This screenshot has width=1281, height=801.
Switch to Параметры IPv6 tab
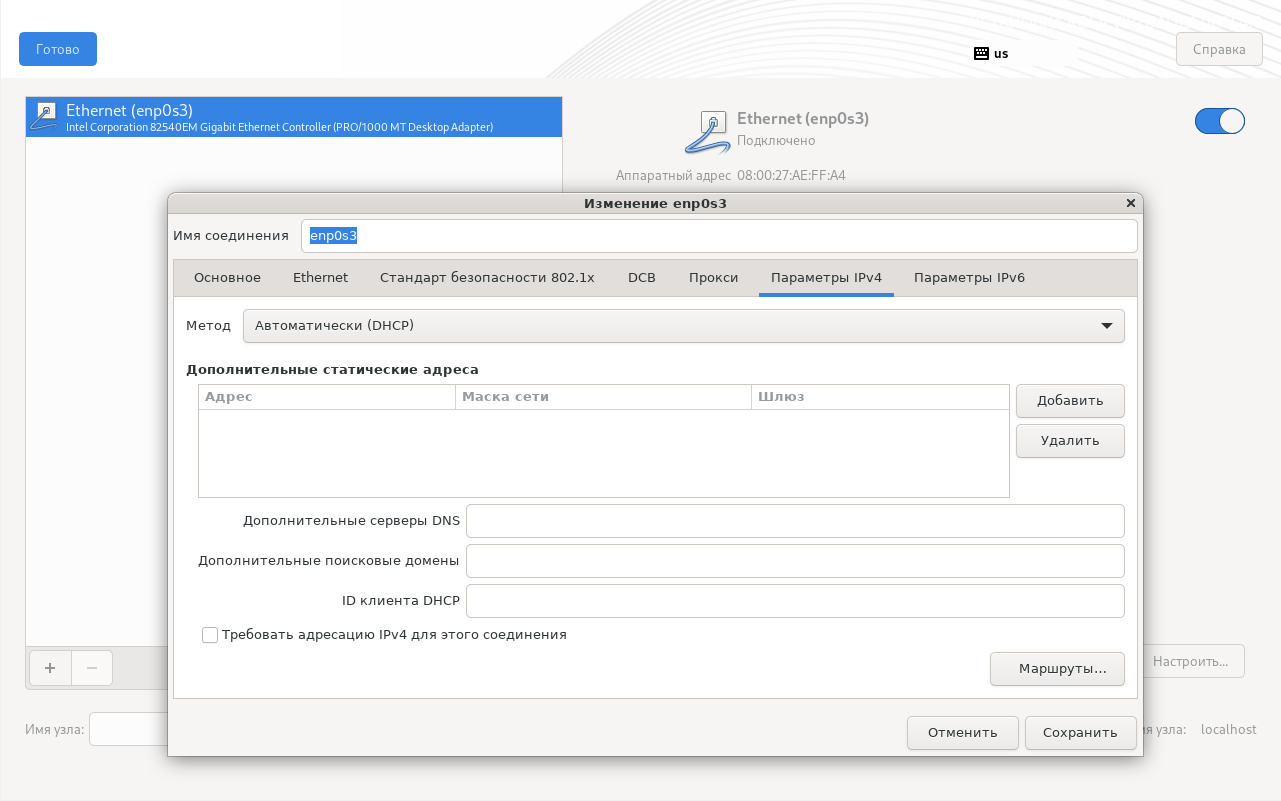(x=968, y=278)
